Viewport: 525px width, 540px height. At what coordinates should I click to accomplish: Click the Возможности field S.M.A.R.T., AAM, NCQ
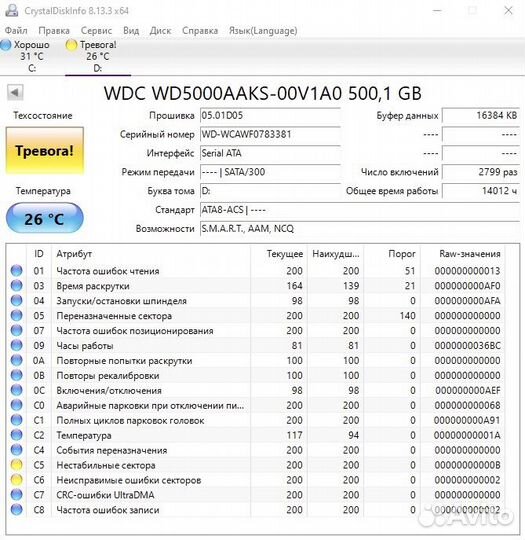click(x=360, y=229)
